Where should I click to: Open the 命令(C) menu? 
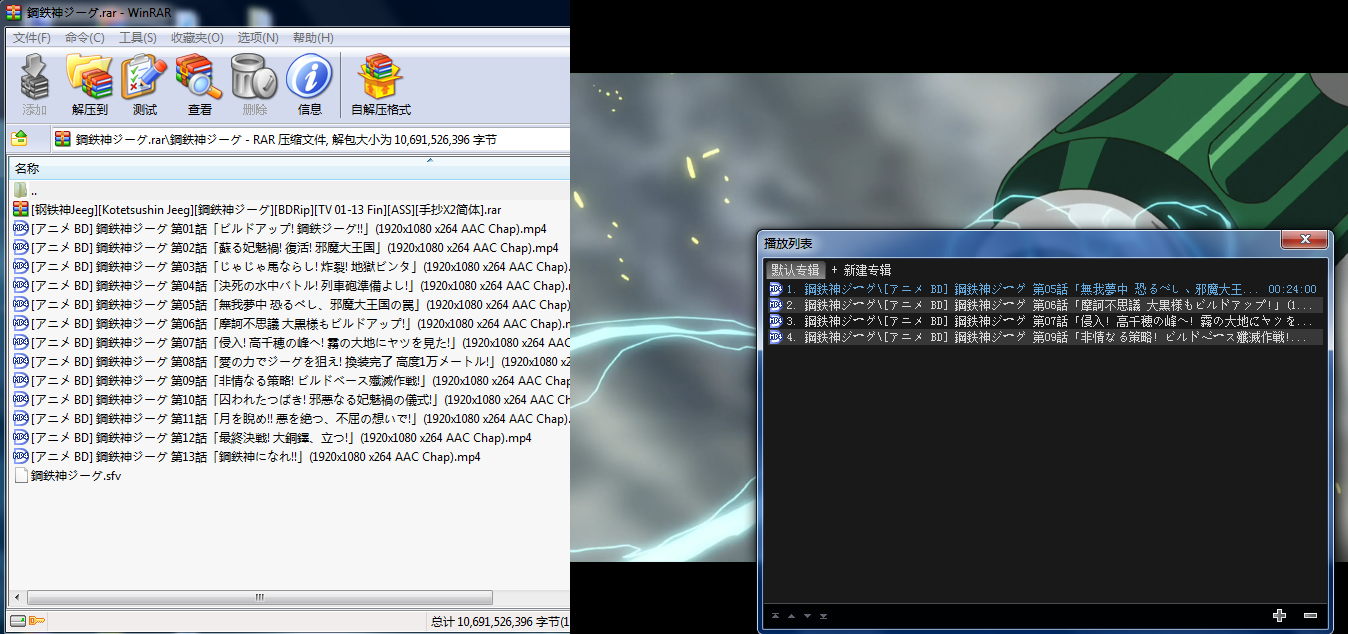[84, 38]
